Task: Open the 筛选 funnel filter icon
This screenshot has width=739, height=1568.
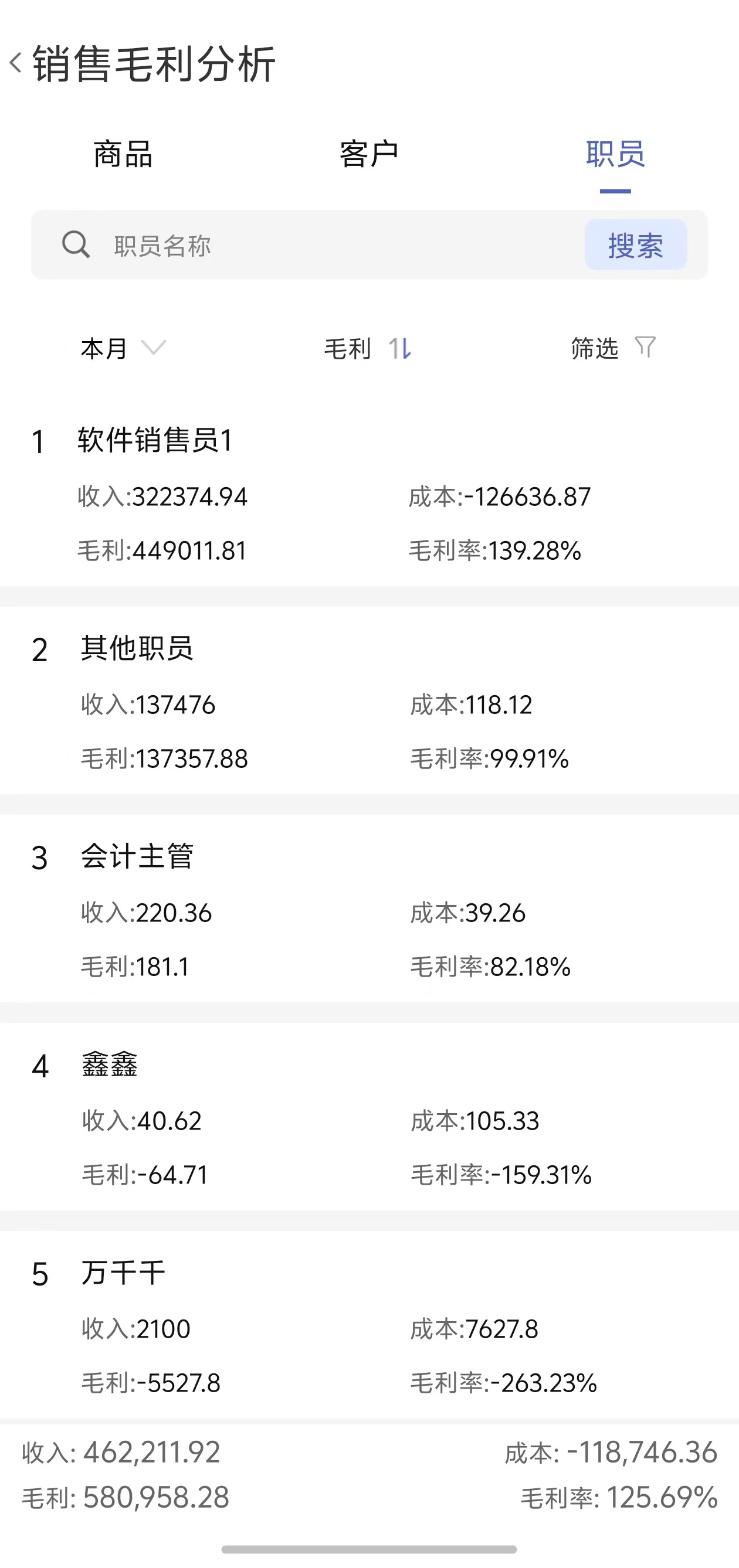Action: click(645, 348)
